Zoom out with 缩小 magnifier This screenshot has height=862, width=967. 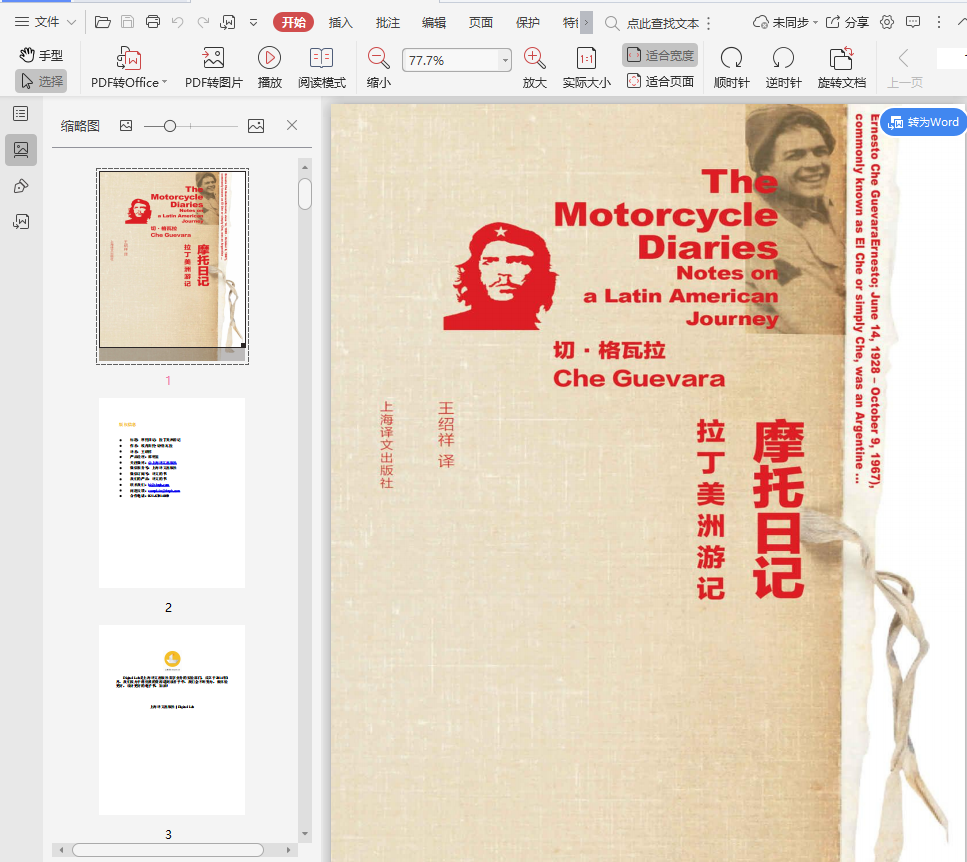(379, 59)
